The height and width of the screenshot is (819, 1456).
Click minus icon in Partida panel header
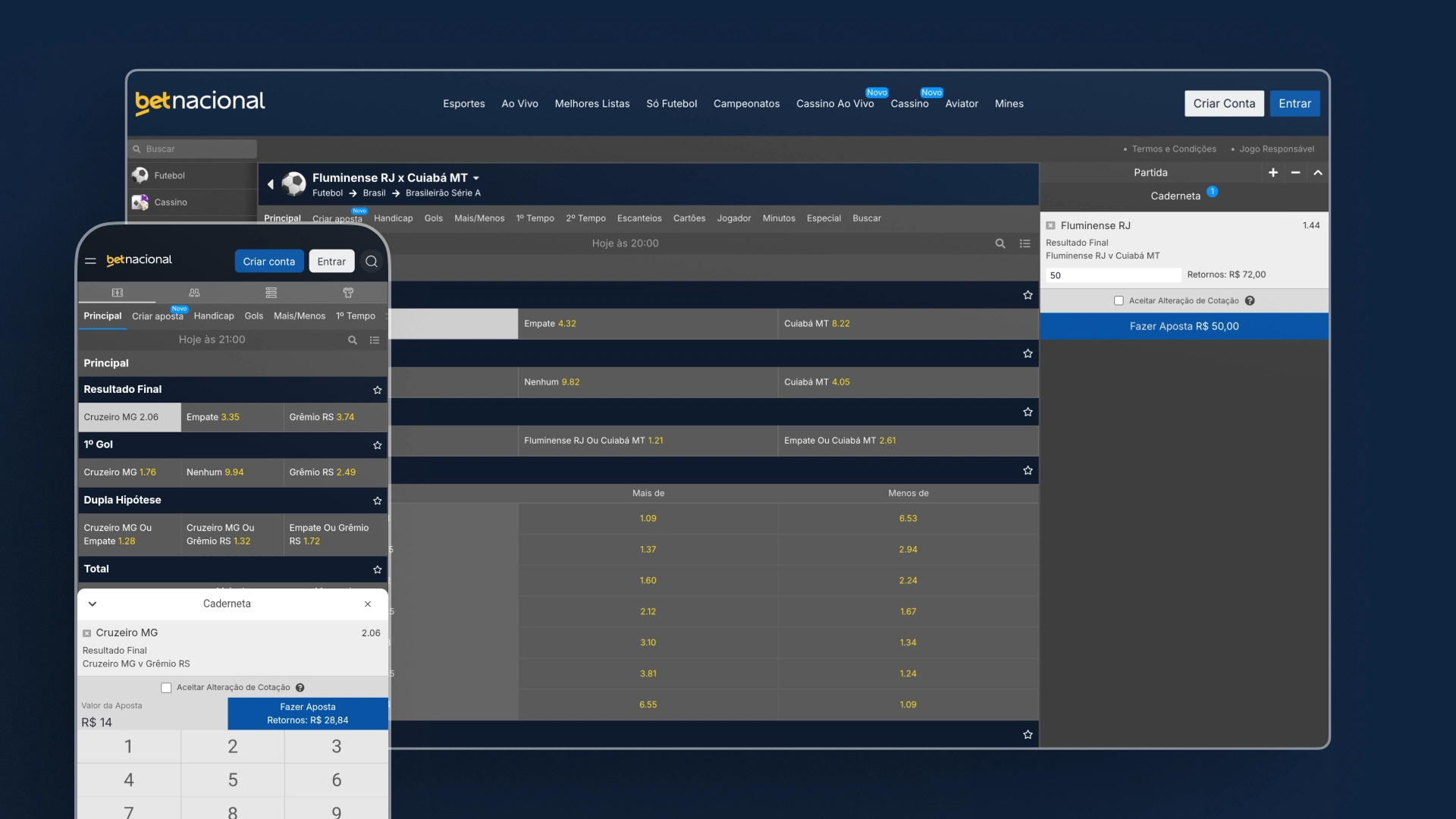pyautogui.click(x=1296, y=173)
